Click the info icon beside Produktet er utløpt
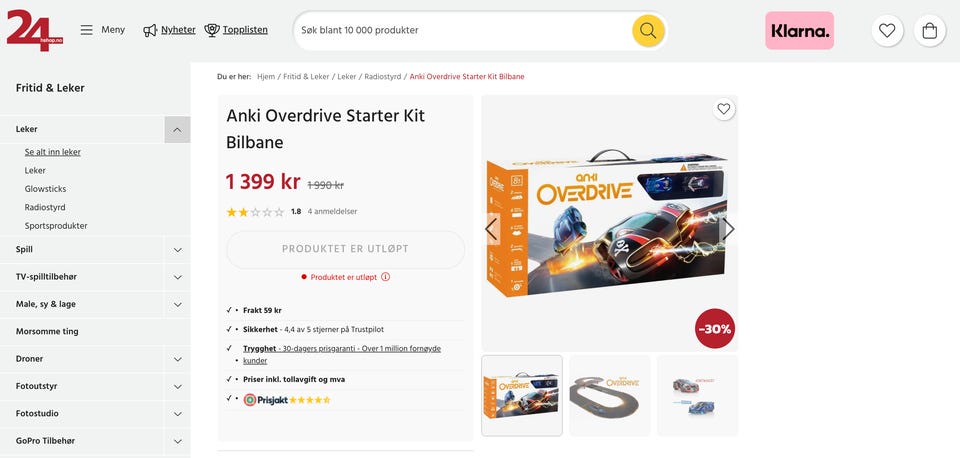 [385, 277]
